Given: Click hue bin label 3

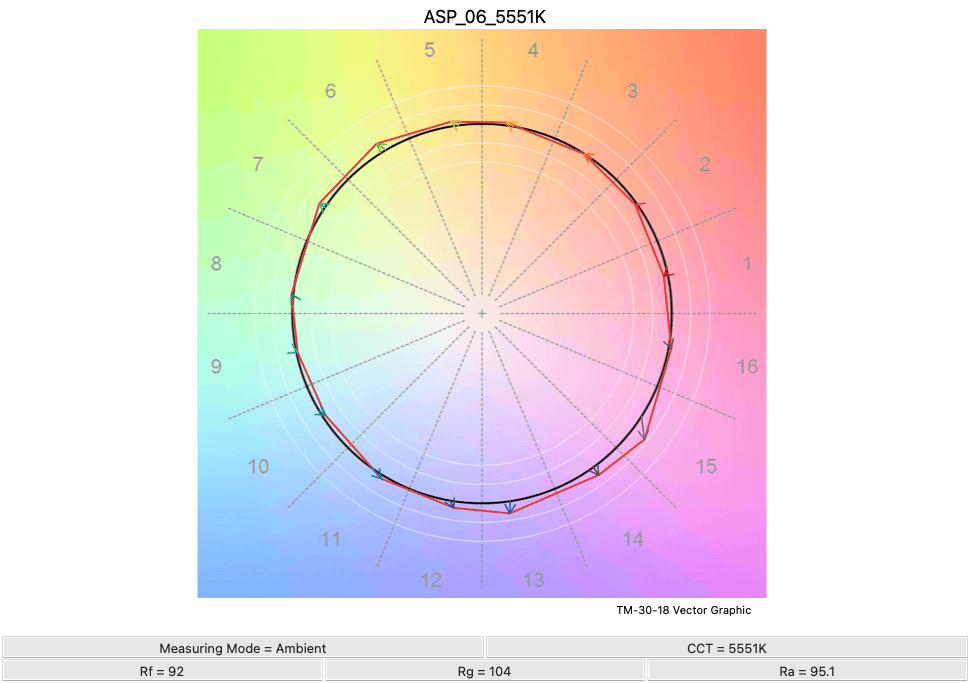Looking at the screenshot, I should (x=632, y=91).
